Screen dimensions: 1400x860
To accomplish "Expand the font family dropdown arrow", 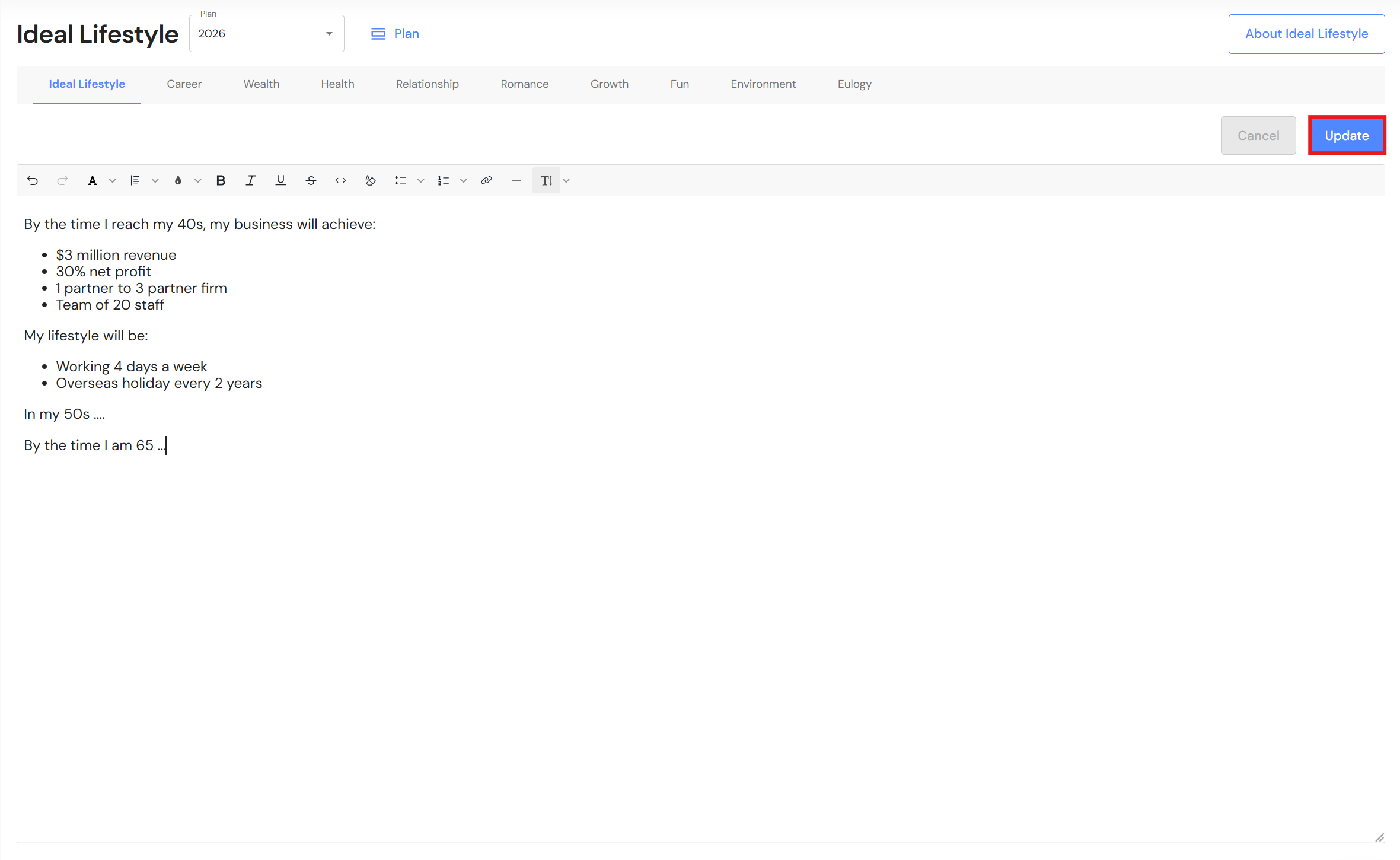I will [x=113, y=181].
